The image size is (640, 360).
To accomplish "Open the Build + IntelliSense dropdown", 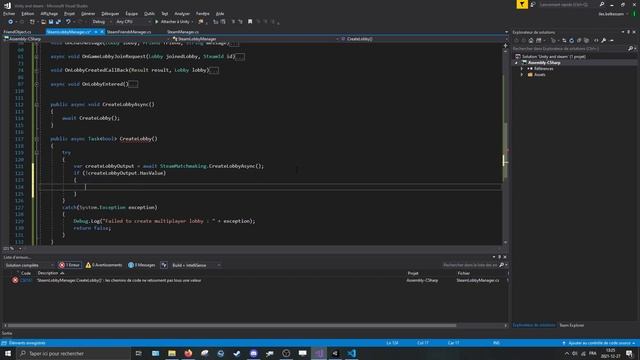I will pyautogui.click(x=196, y=265).
